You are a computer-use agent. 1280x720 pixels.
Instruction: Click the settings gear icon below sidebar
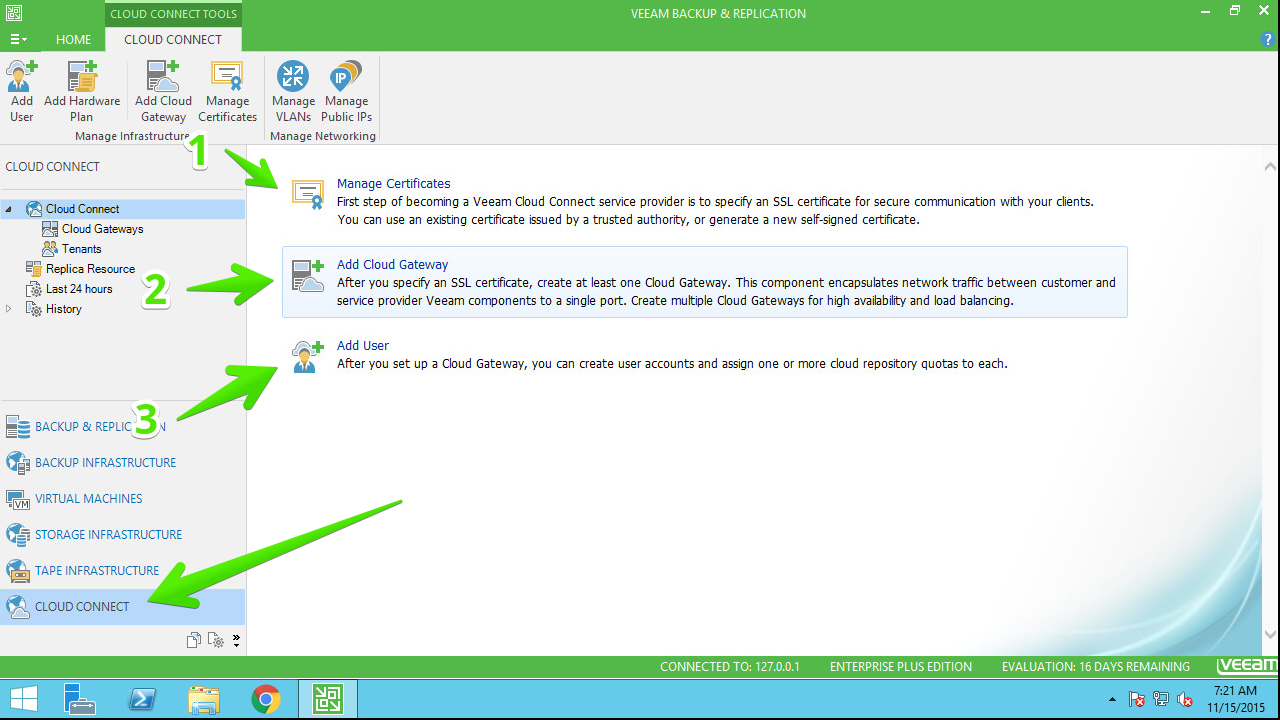click(x=216, y=640)
